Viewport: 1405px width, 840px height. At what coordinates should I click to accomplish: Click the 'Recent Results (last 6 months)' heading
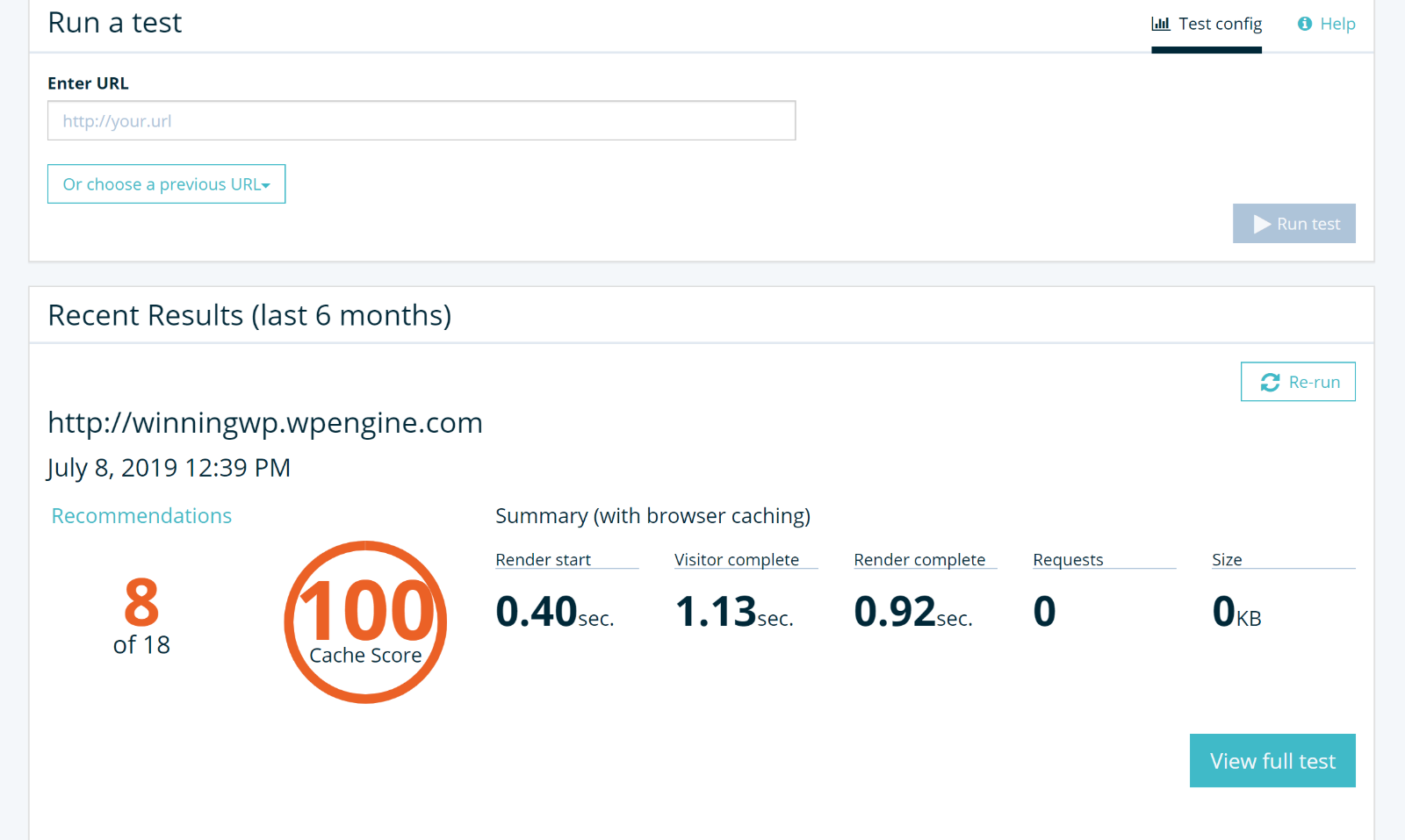coord(249,315)
